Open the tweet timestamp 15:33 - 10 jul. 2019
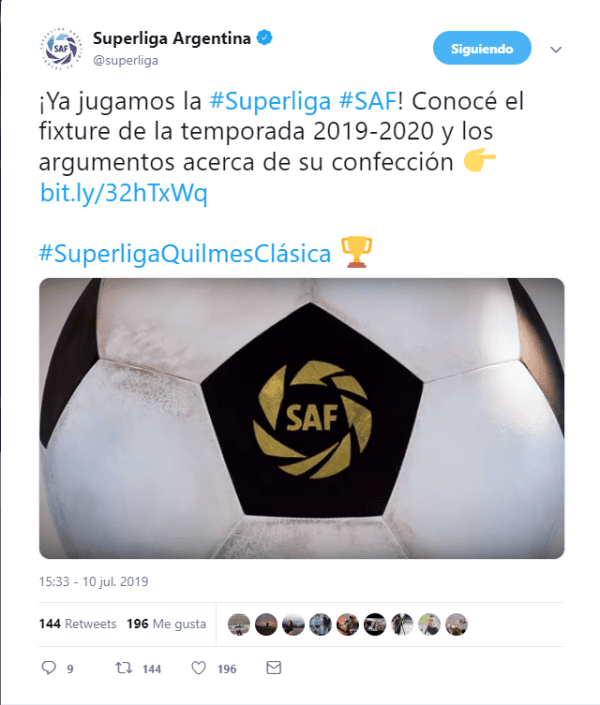The height and width of the screenshot is (705, 600). tap(94, 581)
